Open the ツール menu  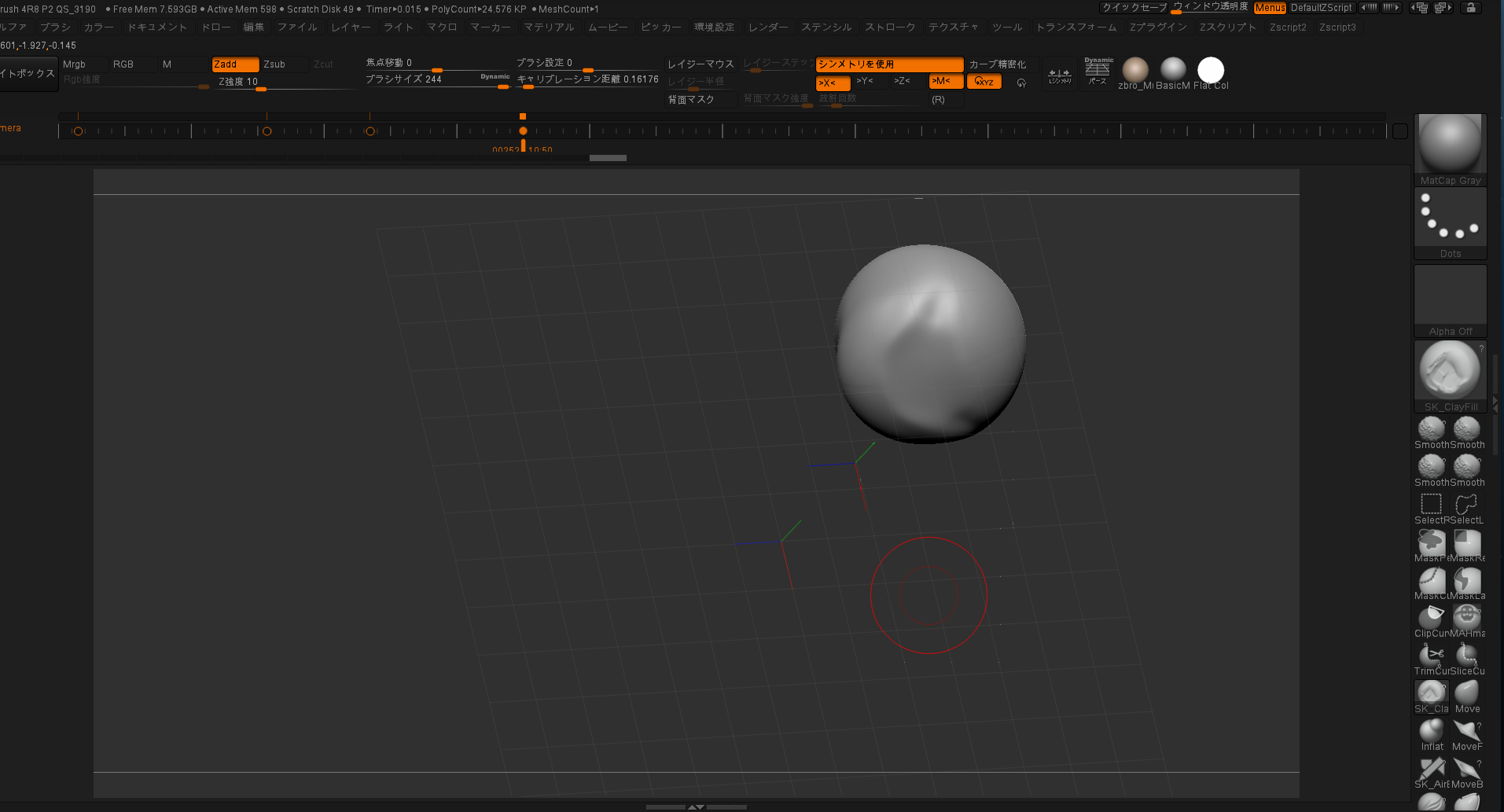pos(1007,28)
